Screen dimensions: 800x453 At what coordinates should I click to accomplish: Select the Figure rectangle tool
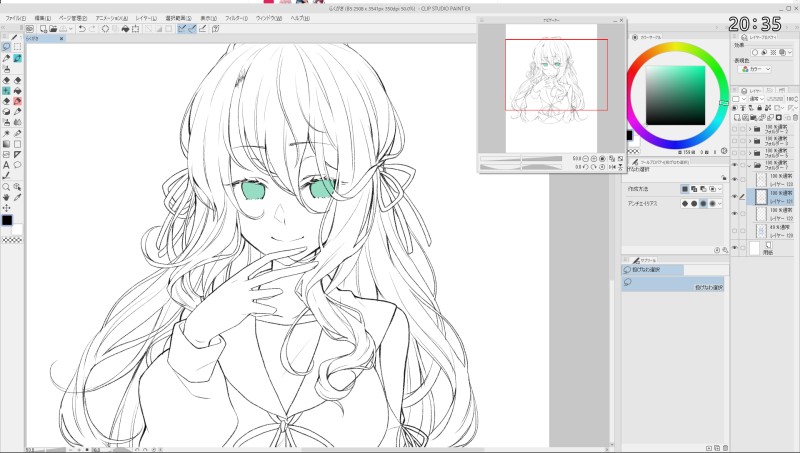tap(17, 144)
